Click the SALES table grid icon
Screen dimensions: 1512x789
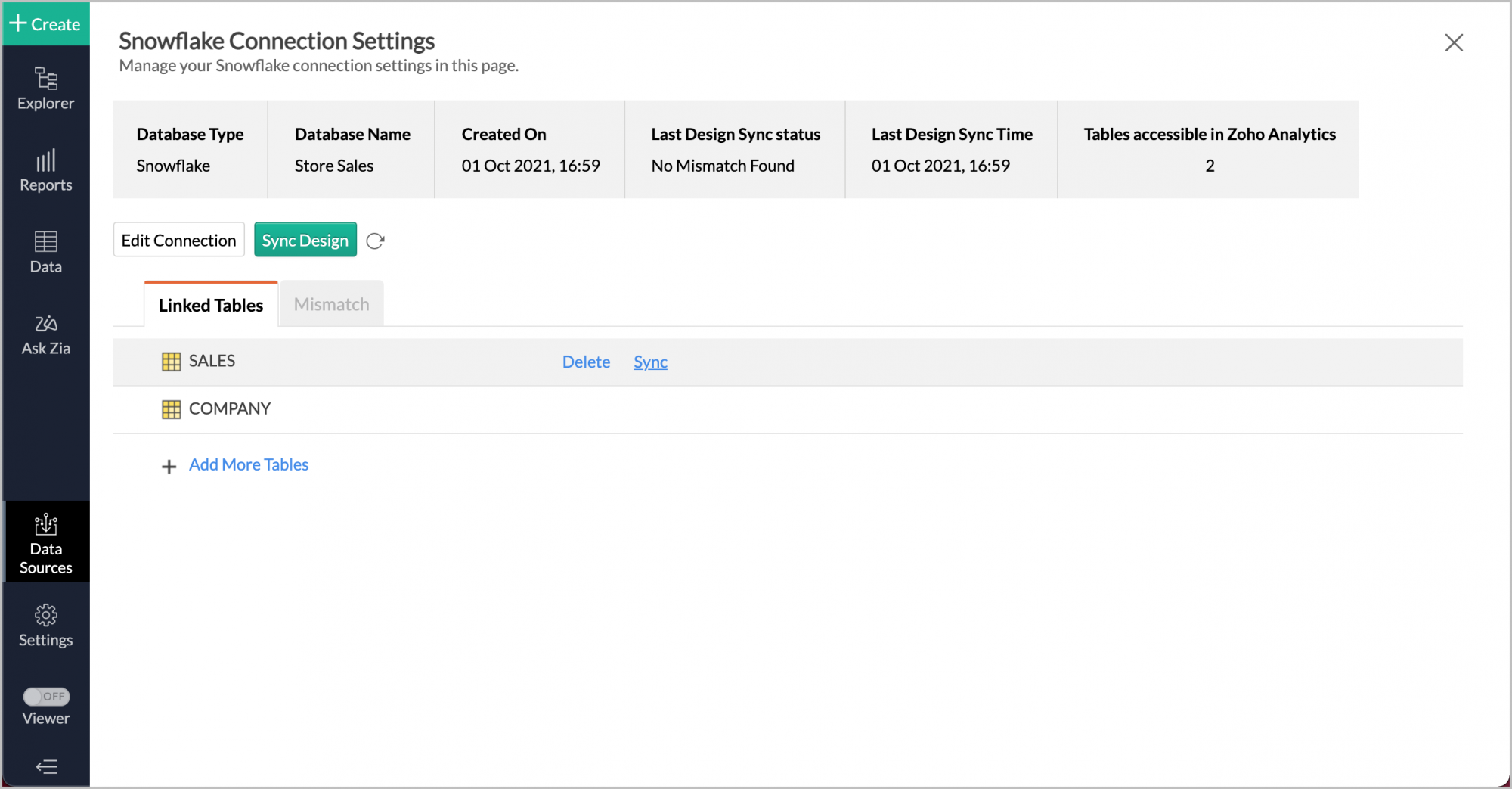[171, 362]
